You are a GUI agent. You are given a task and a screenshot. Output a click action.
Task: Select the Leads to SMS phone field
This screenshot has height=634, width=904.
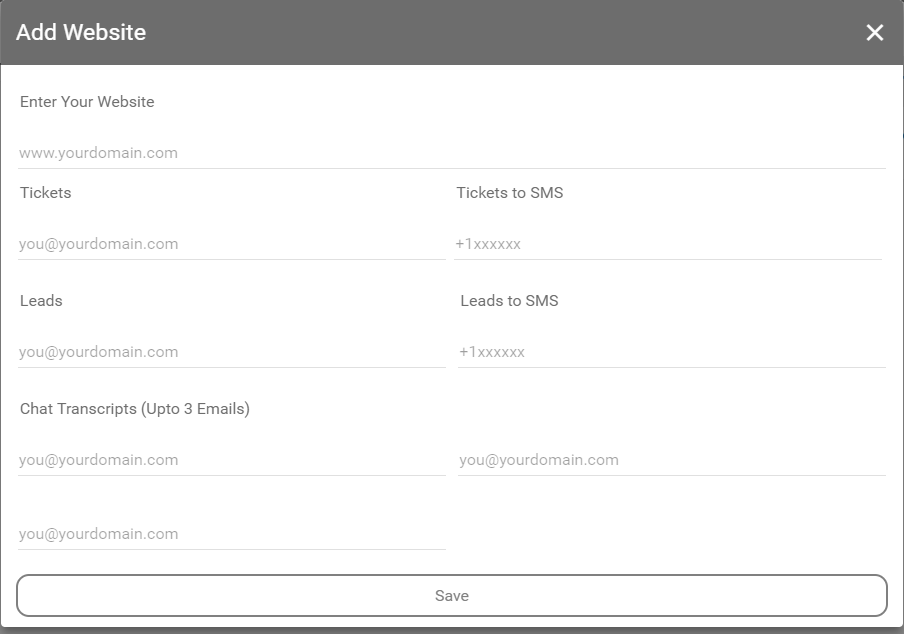pos(672,352)
